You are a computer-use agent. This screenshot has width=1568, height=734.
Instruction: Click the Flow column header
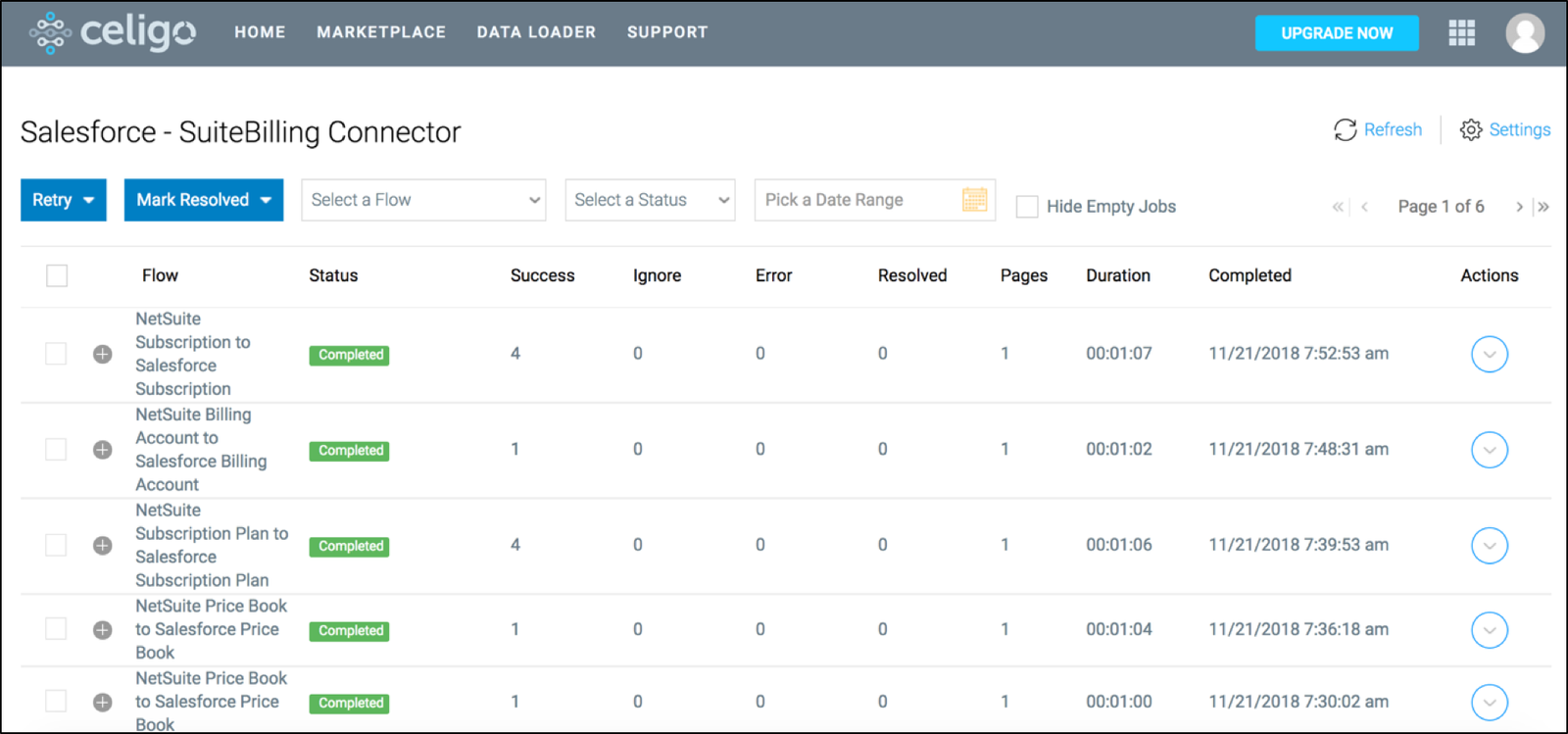160,275
